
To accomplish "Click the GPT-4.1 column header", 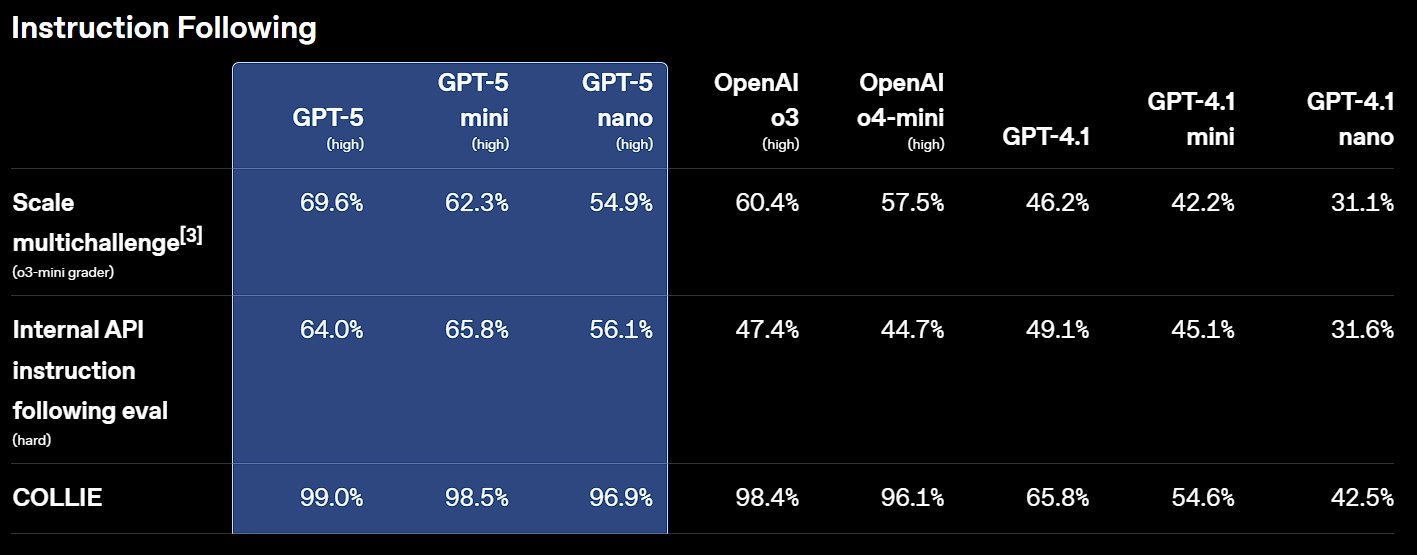I will pyautogui.click(x=1046, y=137).
